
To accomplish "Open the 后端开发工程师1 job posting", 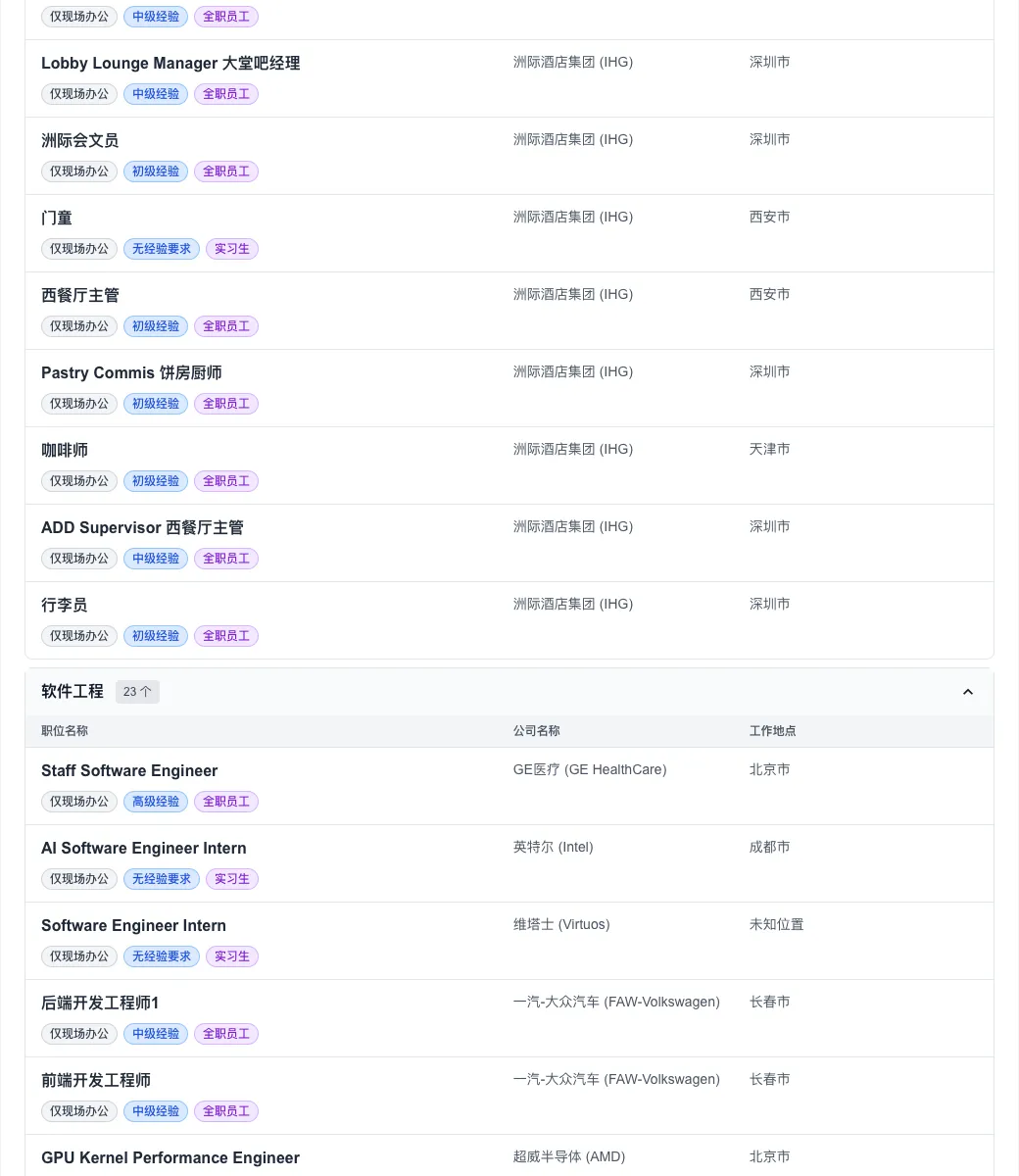I will 100,1004.
